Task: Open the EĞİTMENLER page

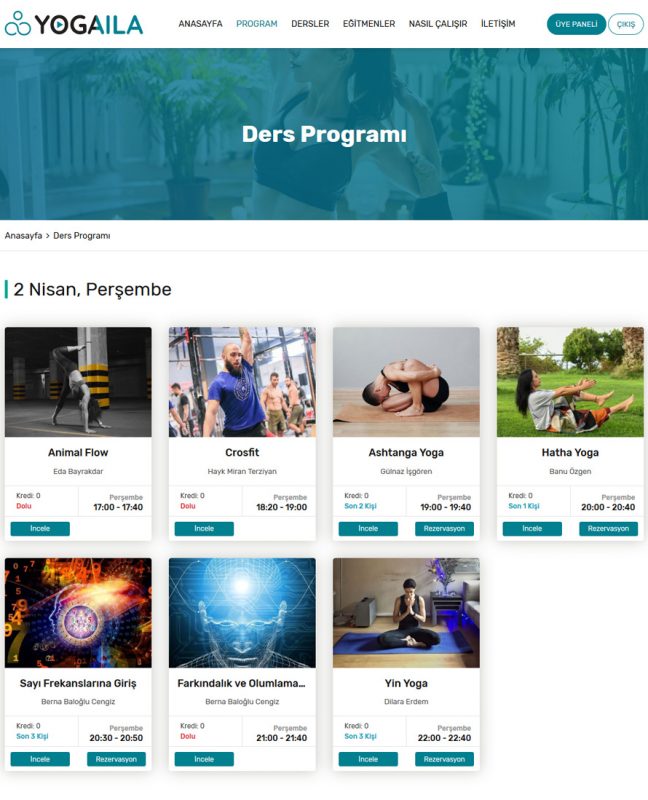Action: (368, 24)
